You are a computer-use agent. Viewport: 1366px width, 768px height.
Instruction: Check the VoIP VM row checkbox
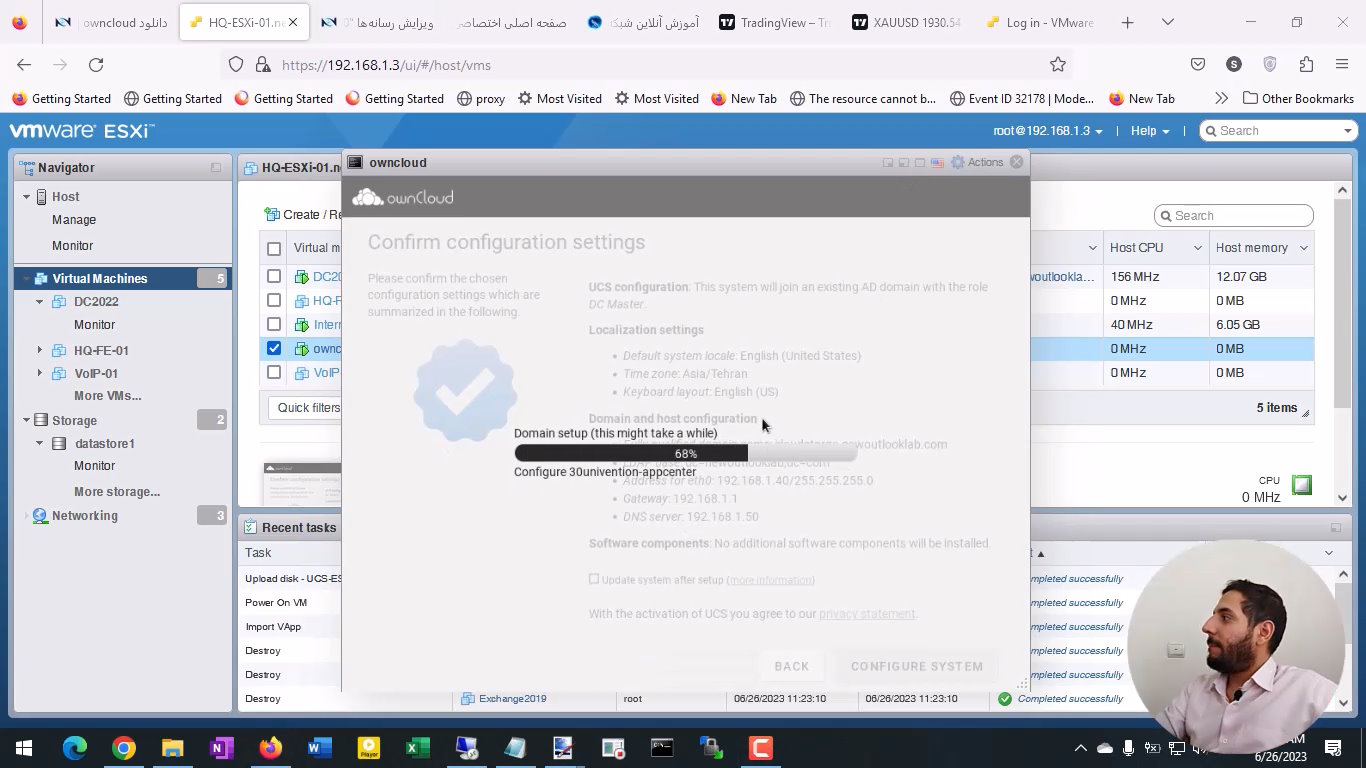[x=274, y=372]
